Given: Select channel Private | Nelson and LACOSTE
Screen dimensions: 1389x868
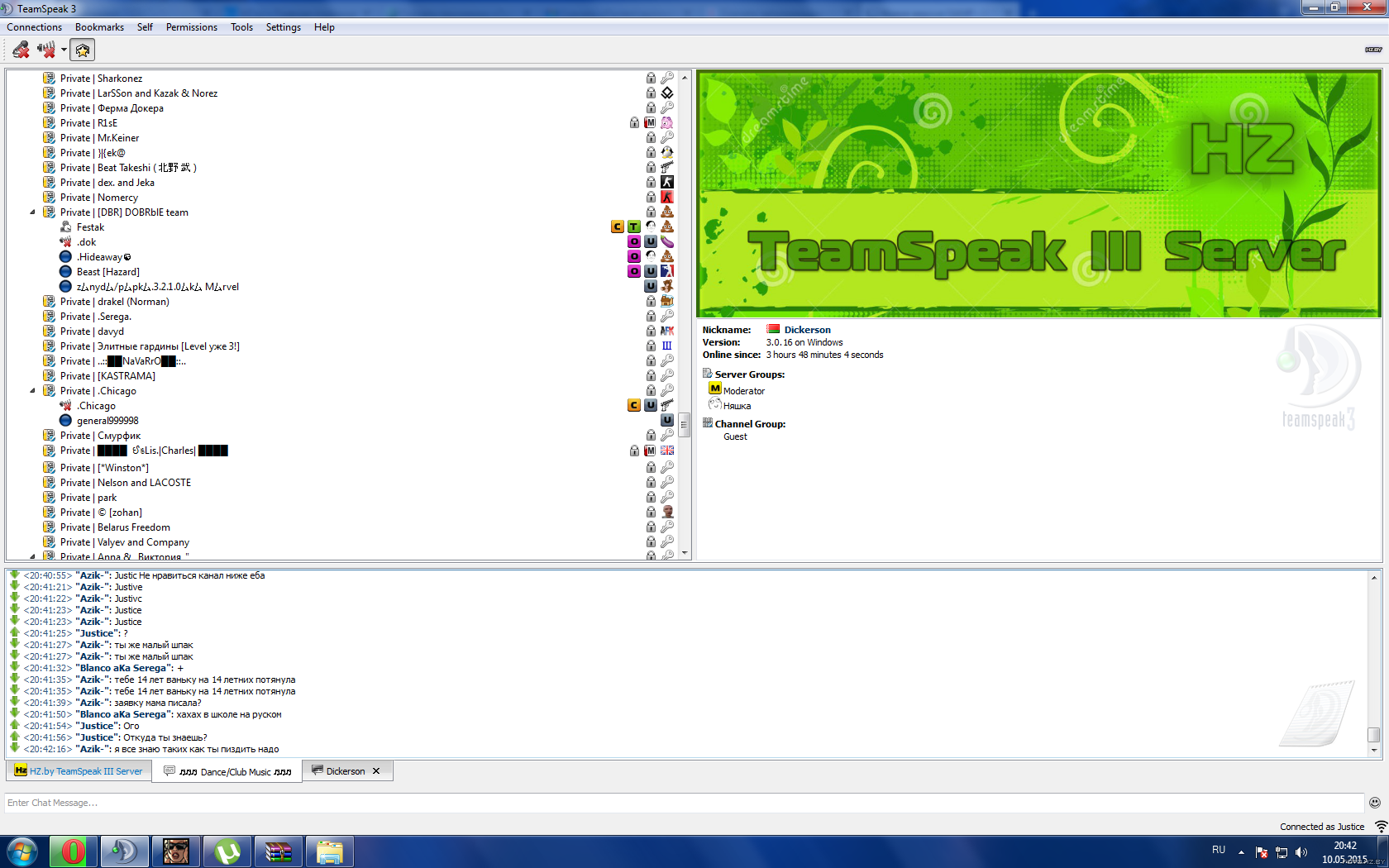Looking at the screenshot, I should tap(126, 483).
